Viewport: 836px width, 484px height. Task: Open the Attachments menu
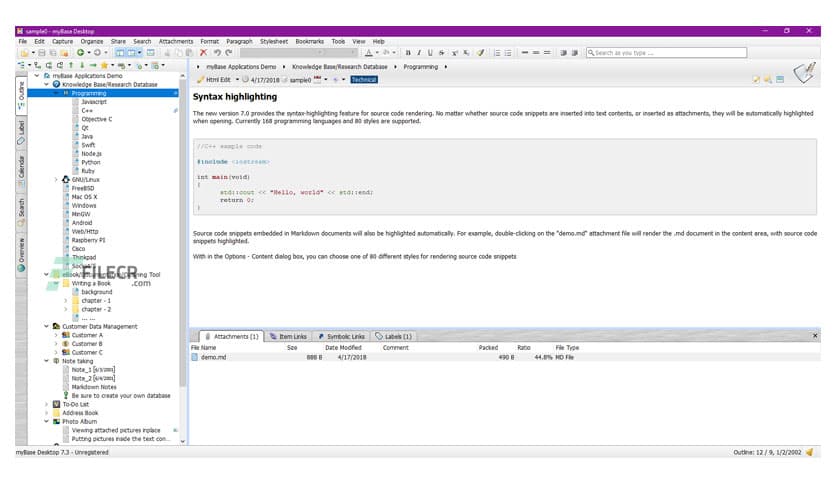click(176, 41)
